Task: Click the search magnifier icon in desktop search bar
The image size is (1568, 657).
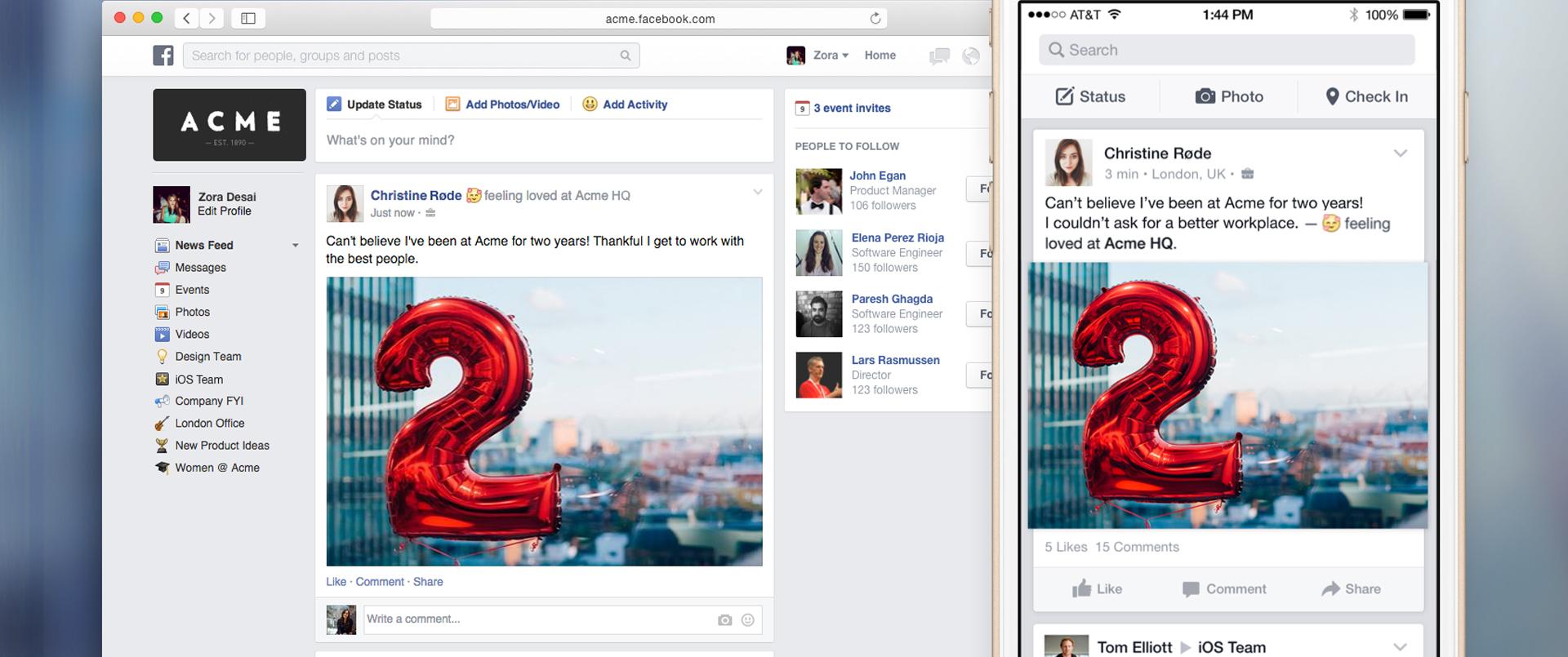Action: (x=626, y=55)
